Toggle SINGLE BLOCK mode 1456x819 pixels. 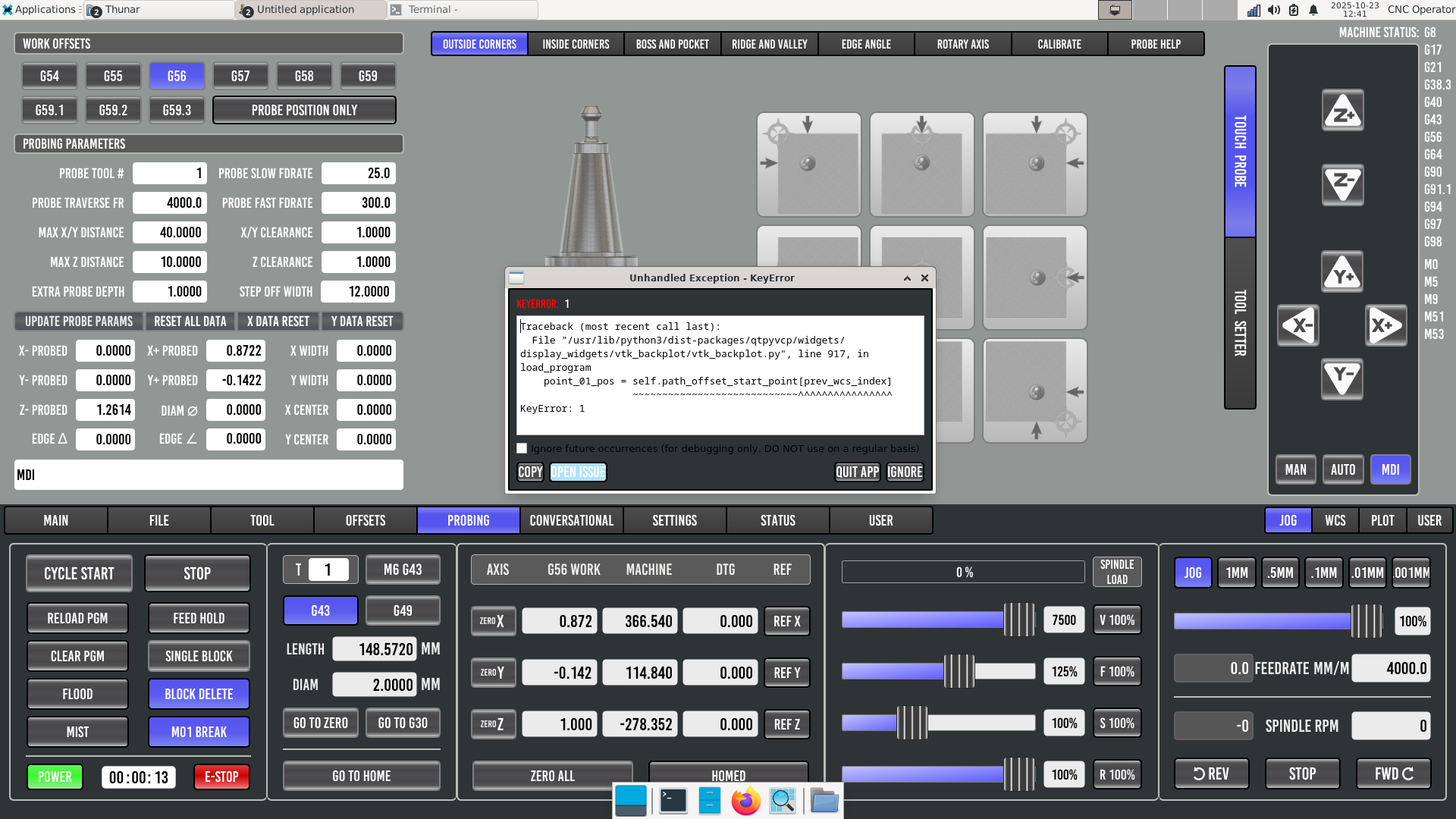tap(199, 656)
